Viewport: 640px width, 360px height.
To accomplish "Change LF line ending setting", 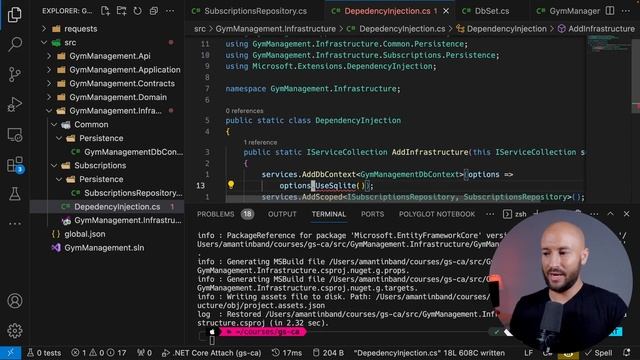I will tap(528, 353).
